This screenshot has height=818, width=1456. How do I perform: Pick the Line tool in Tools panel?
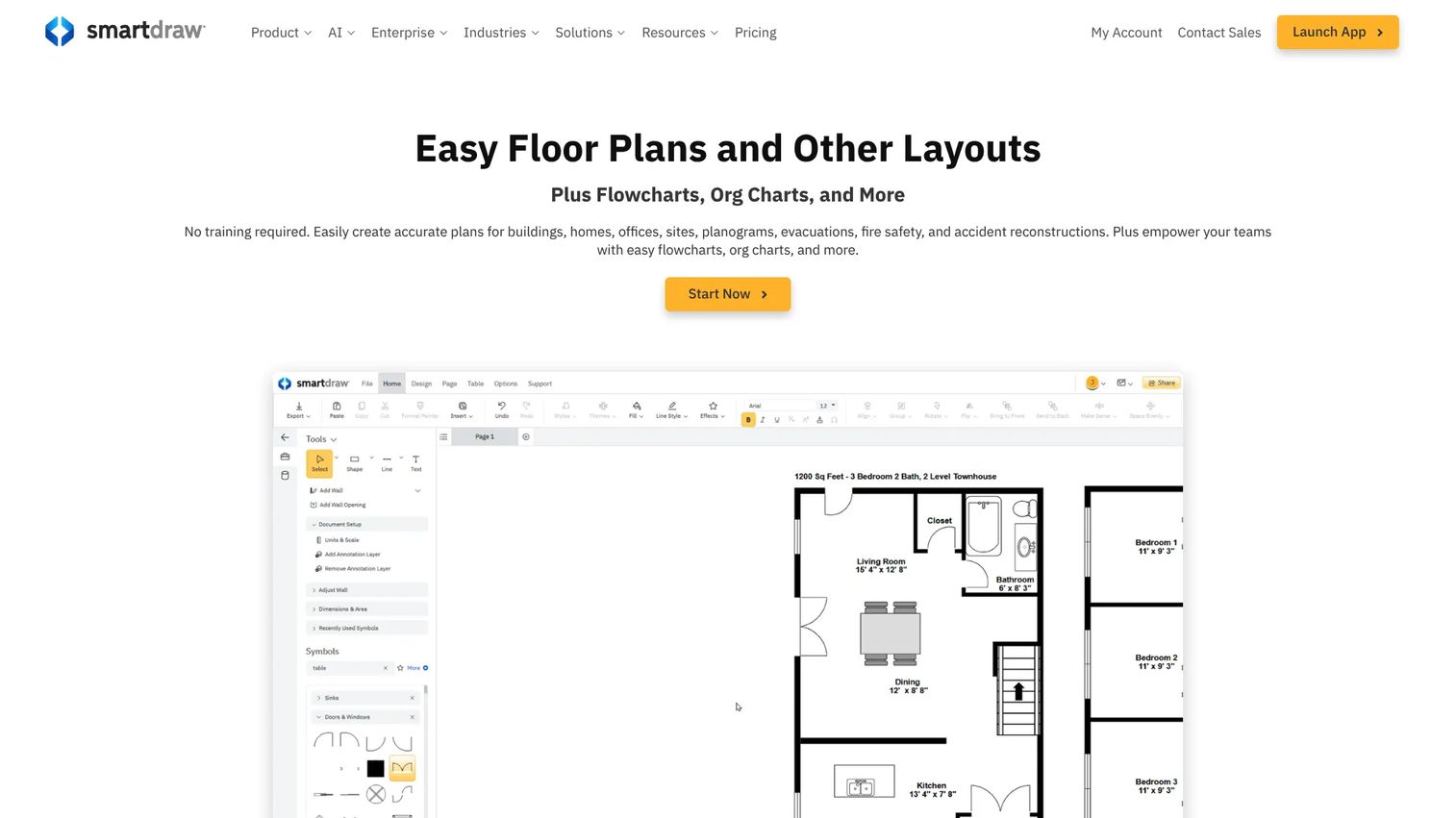[x=387, y=463]
